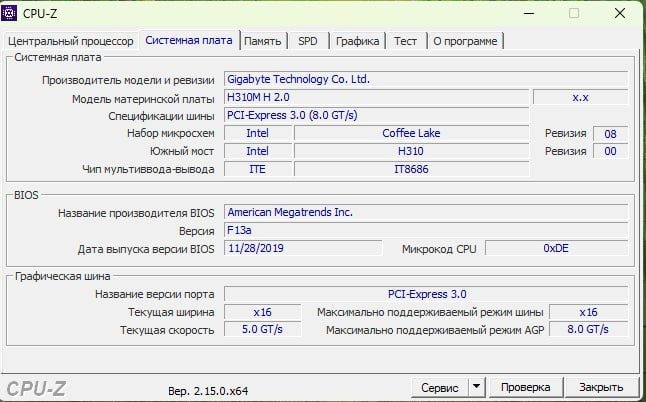Switch to the Центральный процессор tab

point(71,41)
